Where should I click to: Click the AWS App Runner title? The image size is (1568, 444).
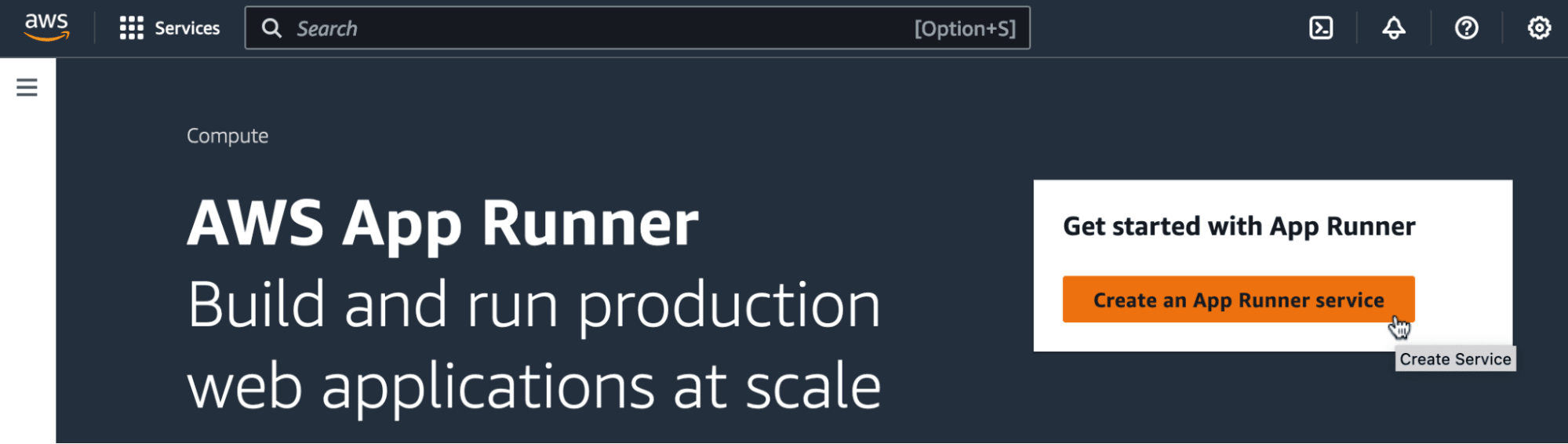(x=442, y=224)
